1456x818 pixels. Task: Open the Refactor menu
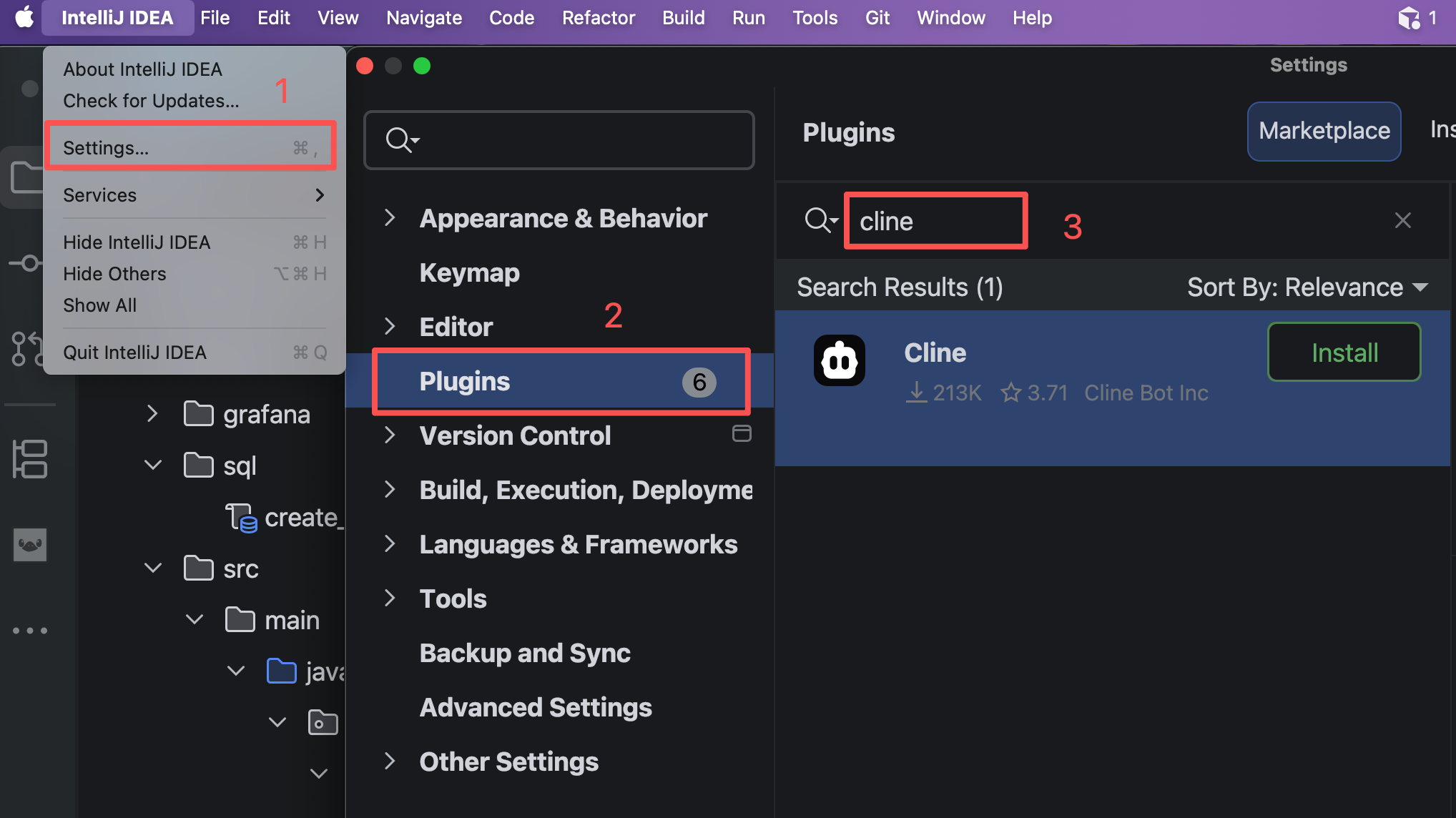point(598,17)
